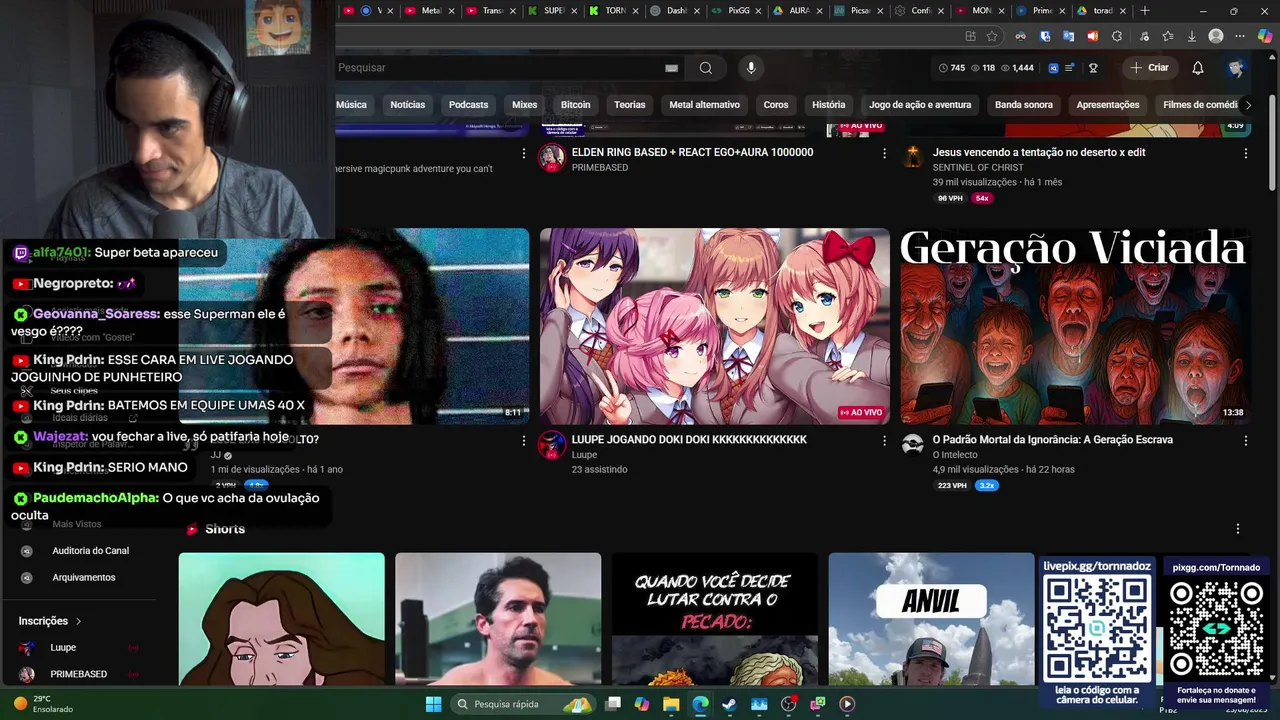Open options for Jesus vencendo a tentação video
Image resolution: width=1280 pixels, height=720 pixels.
[x=1245, y=153]
